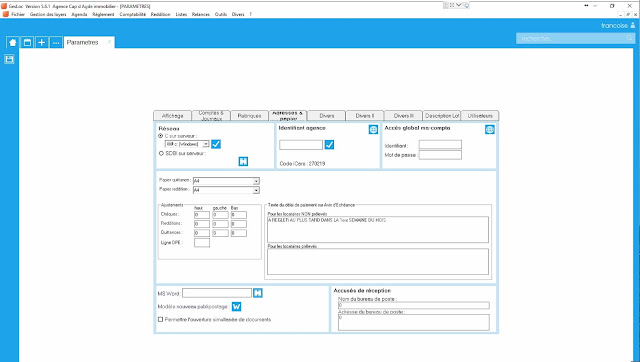Switch to the Divers III tab
Image resolution: width=640 pixels, height=362 pixels.
[x=404, y=116]
